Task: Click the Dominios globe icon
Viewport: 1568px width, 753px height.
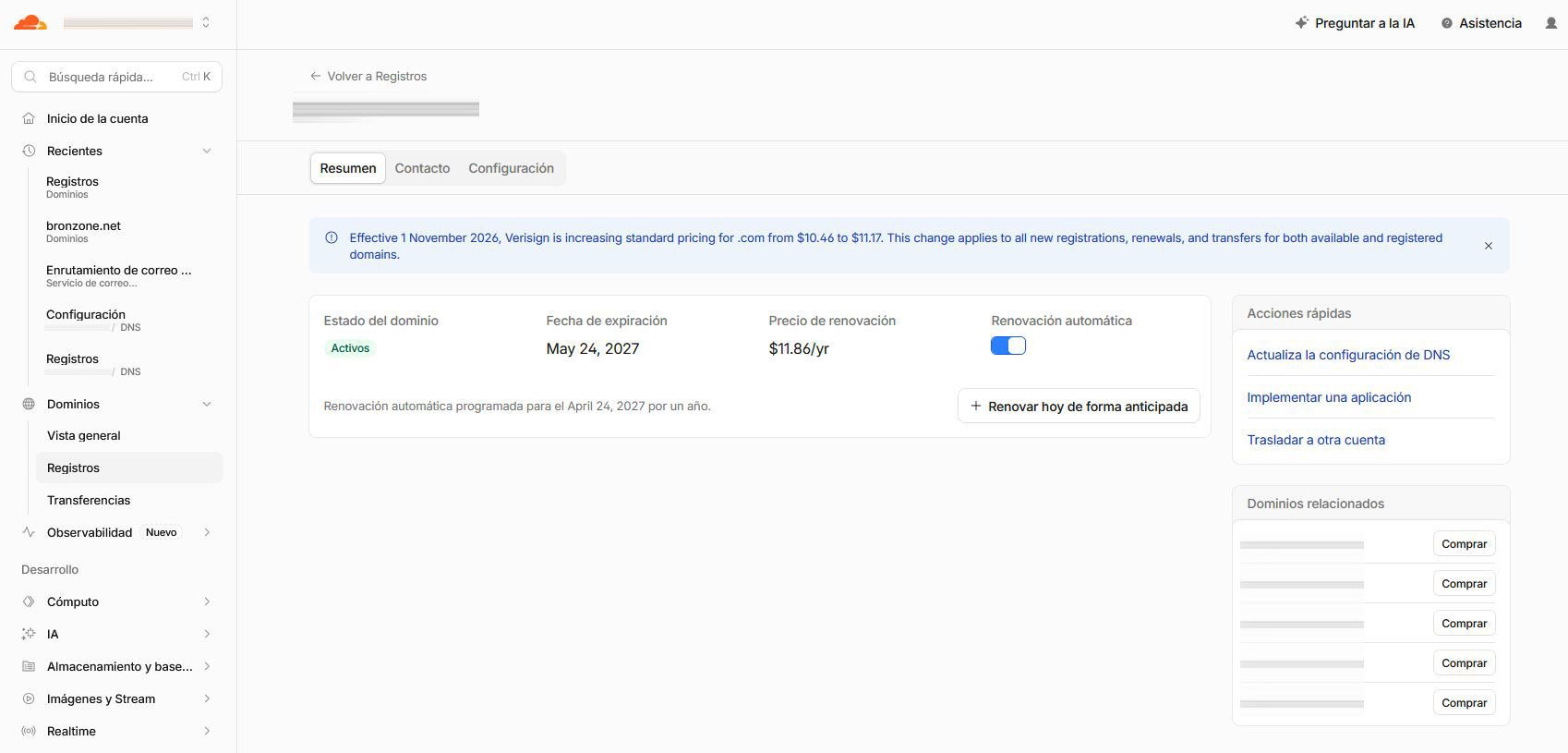Action: point(29,404)
